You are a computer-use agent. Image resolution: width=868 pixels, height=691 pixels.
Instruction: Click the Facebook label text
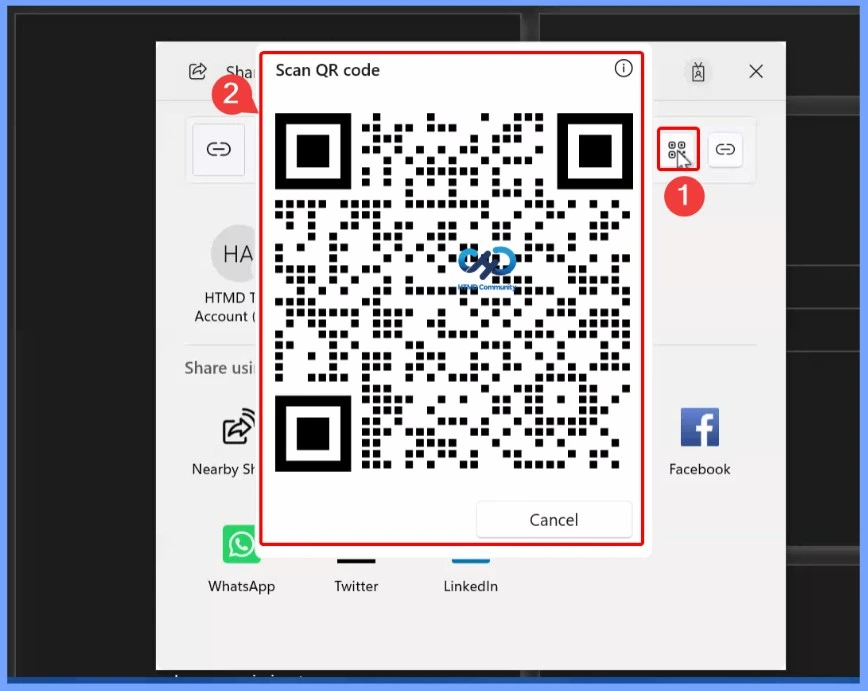pos(700,469)
